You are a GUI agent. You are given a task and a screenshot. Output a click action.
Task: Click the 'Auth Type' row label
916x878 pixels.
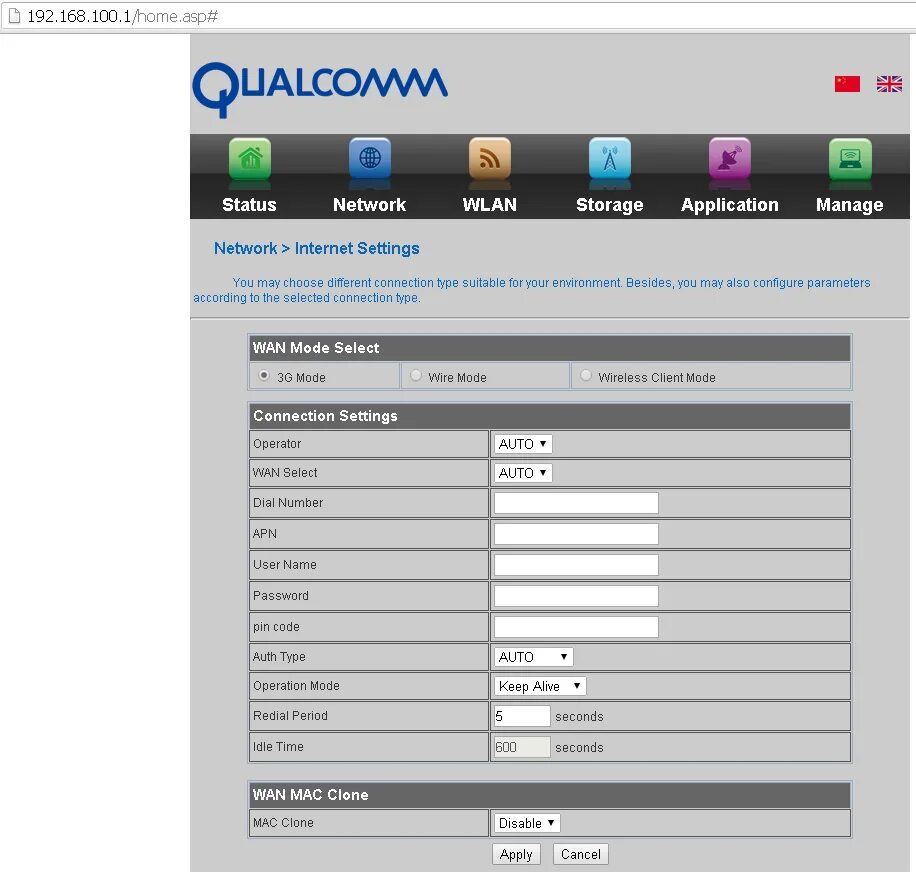(279, 657)
